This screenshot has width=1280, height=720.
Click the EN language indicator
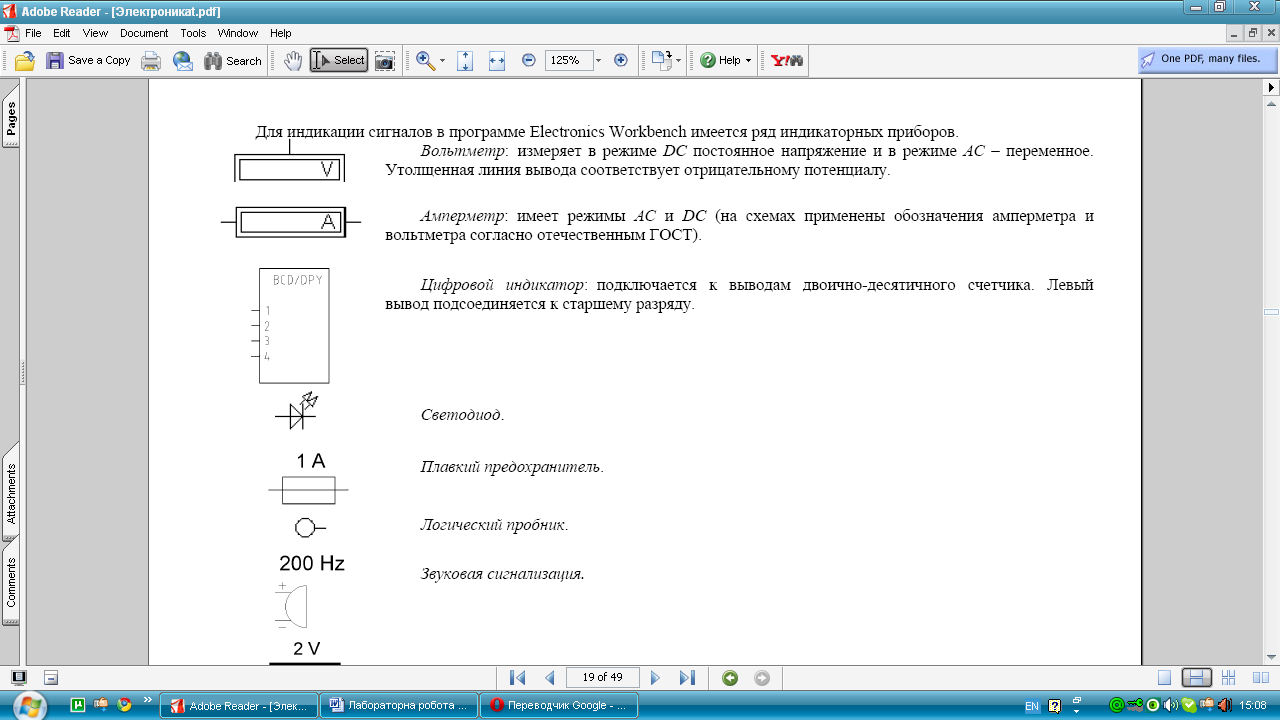coord(1033,705)
